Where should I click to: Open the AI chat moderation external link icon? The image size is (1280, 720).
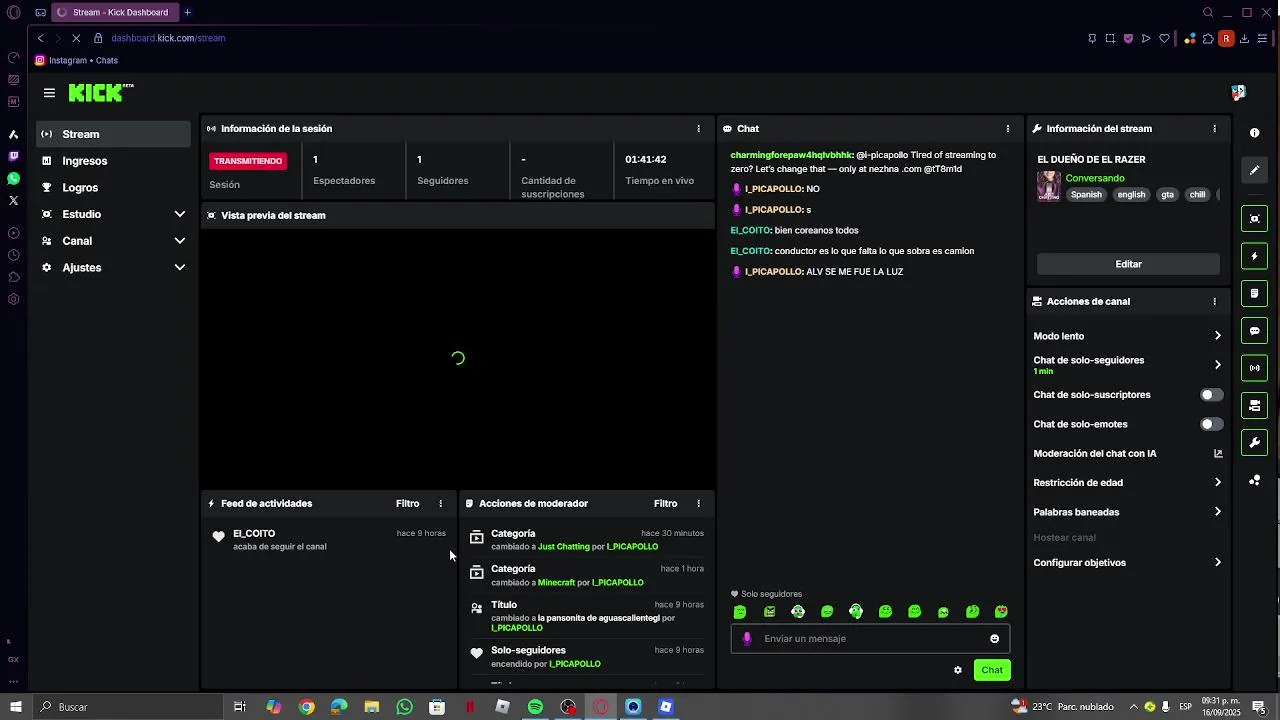pyautogui.click(x=1218, y=453)
